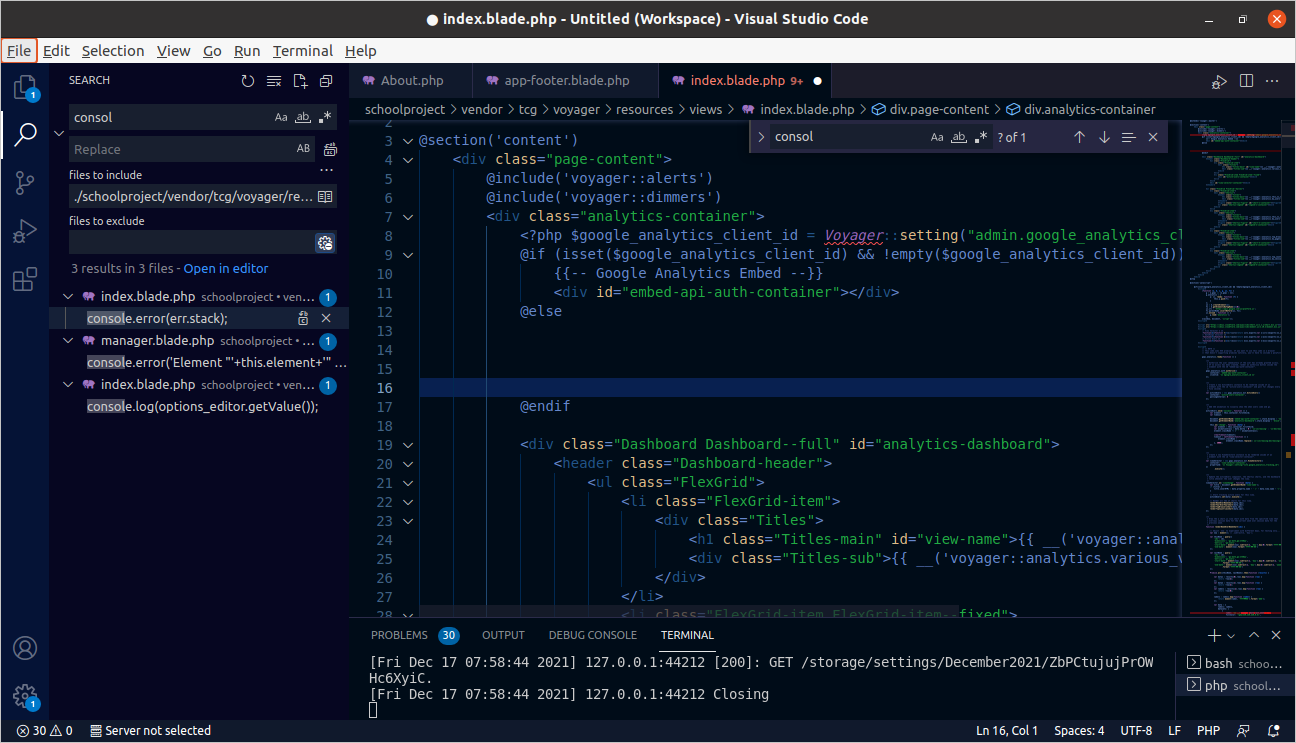Open the feedback icon in status bar

1243,731
